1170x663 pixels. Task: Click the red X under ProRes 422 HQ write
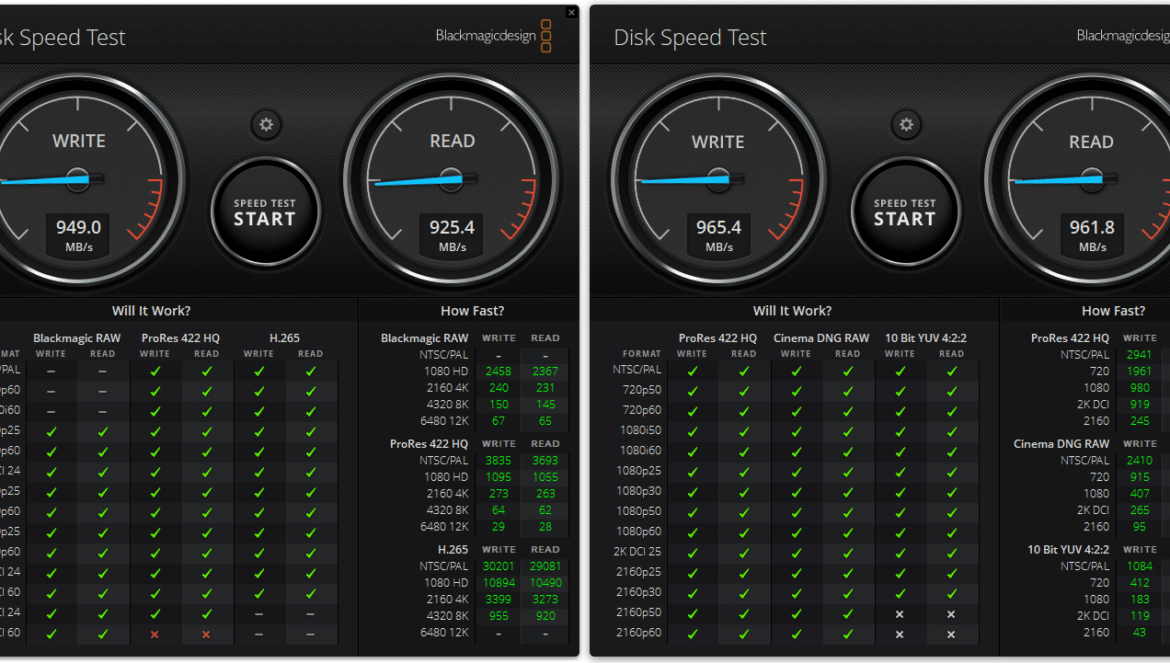[154, 635]
